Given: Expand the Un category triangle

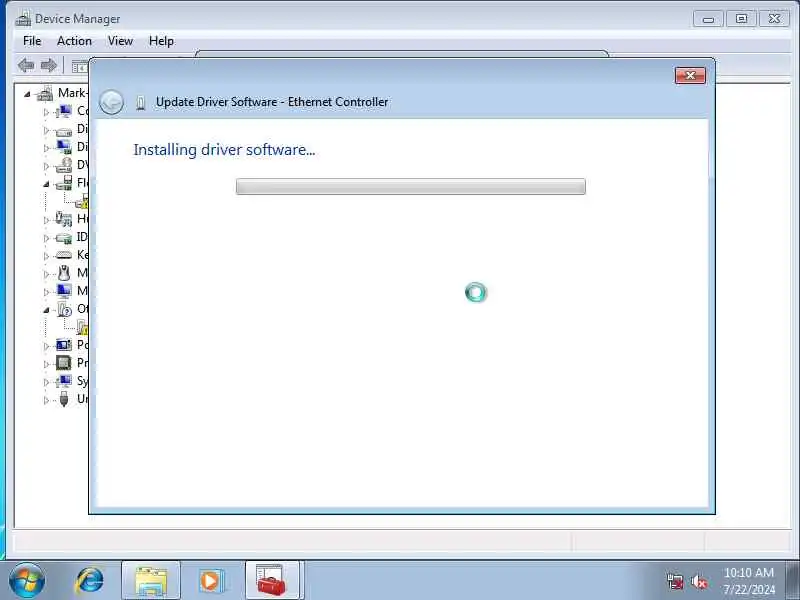Looking at the screenshot, I should [x=46, y=400].
